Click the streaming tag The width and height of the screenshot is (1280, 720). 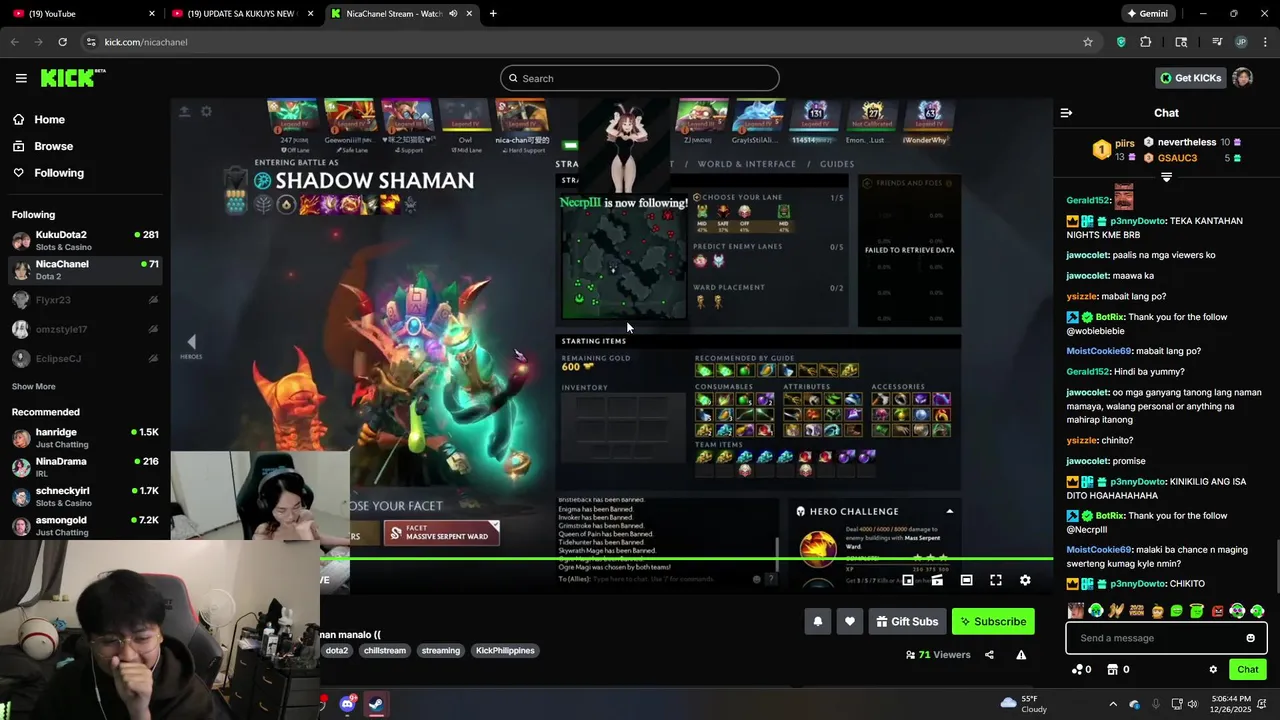point(441,650)
